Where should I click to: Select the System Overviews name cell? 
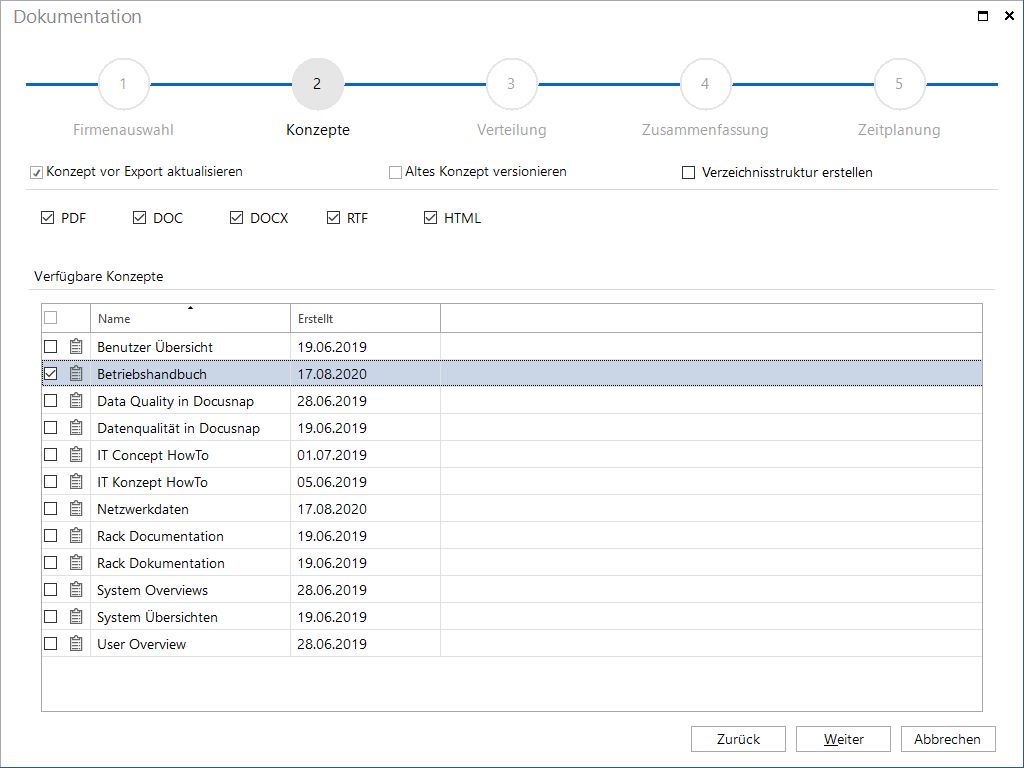point(190,590)
